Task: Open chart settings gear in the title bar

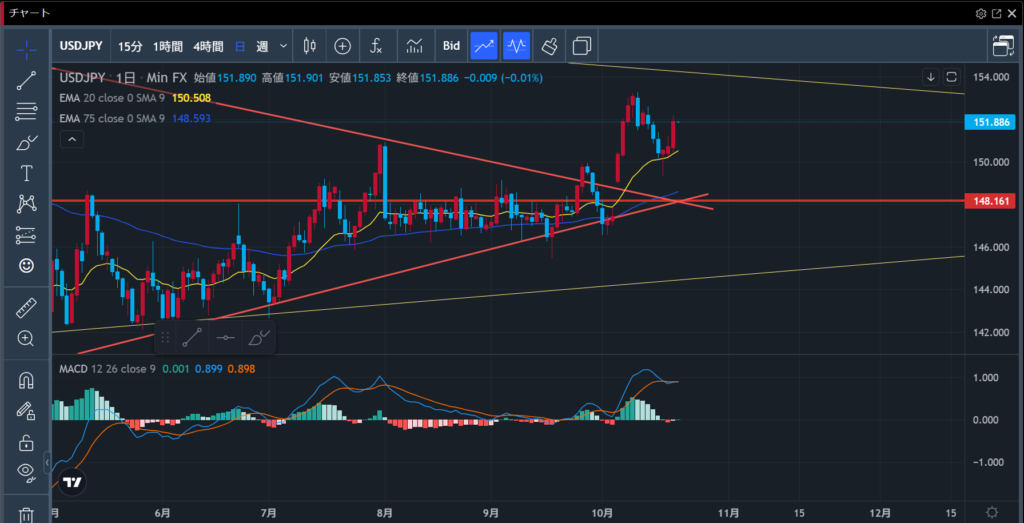Action: (x=980, y=13)
